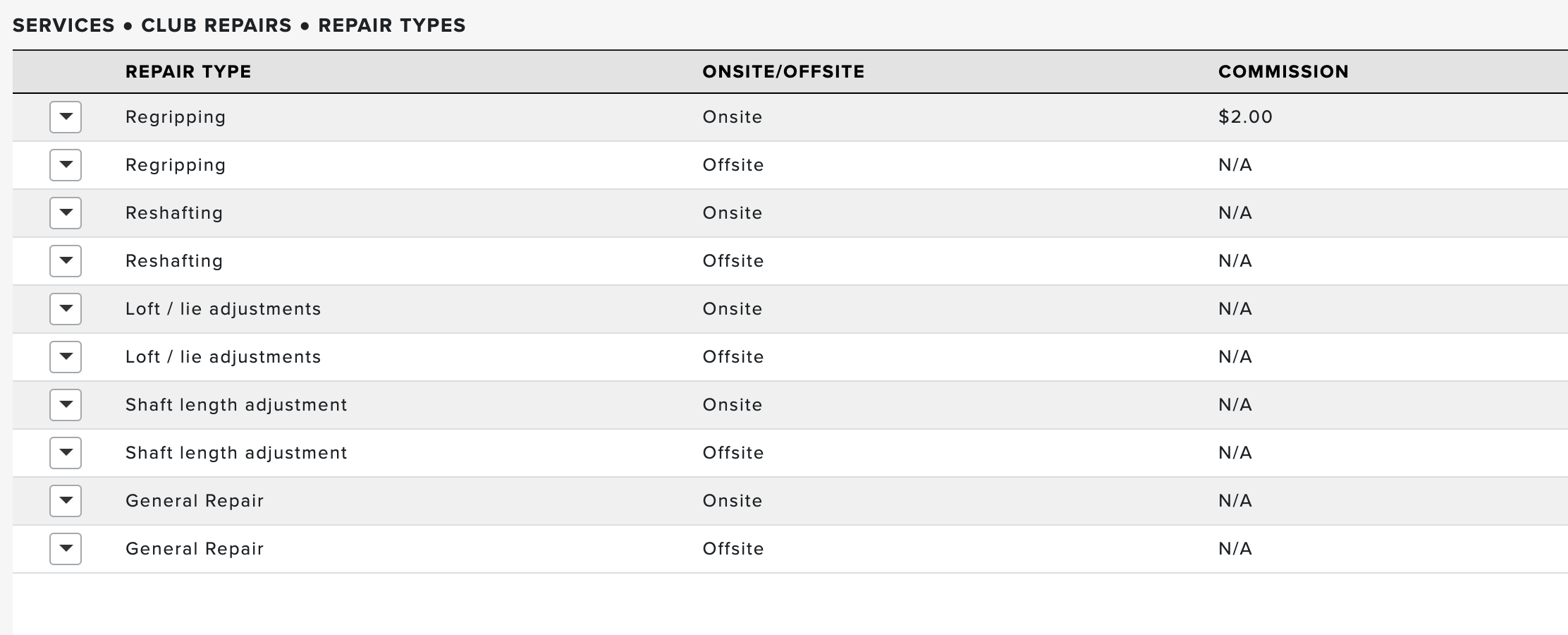The image size is (1568, 635).
Task: Open dropdown for Onsite Regripping row
Action: (x=66, y=117)
